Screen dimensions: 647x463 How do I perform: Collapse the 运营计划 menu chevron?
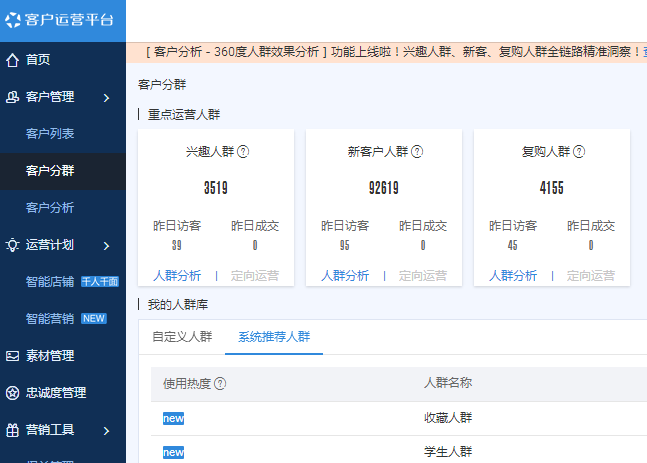click(x=106, y=246)
